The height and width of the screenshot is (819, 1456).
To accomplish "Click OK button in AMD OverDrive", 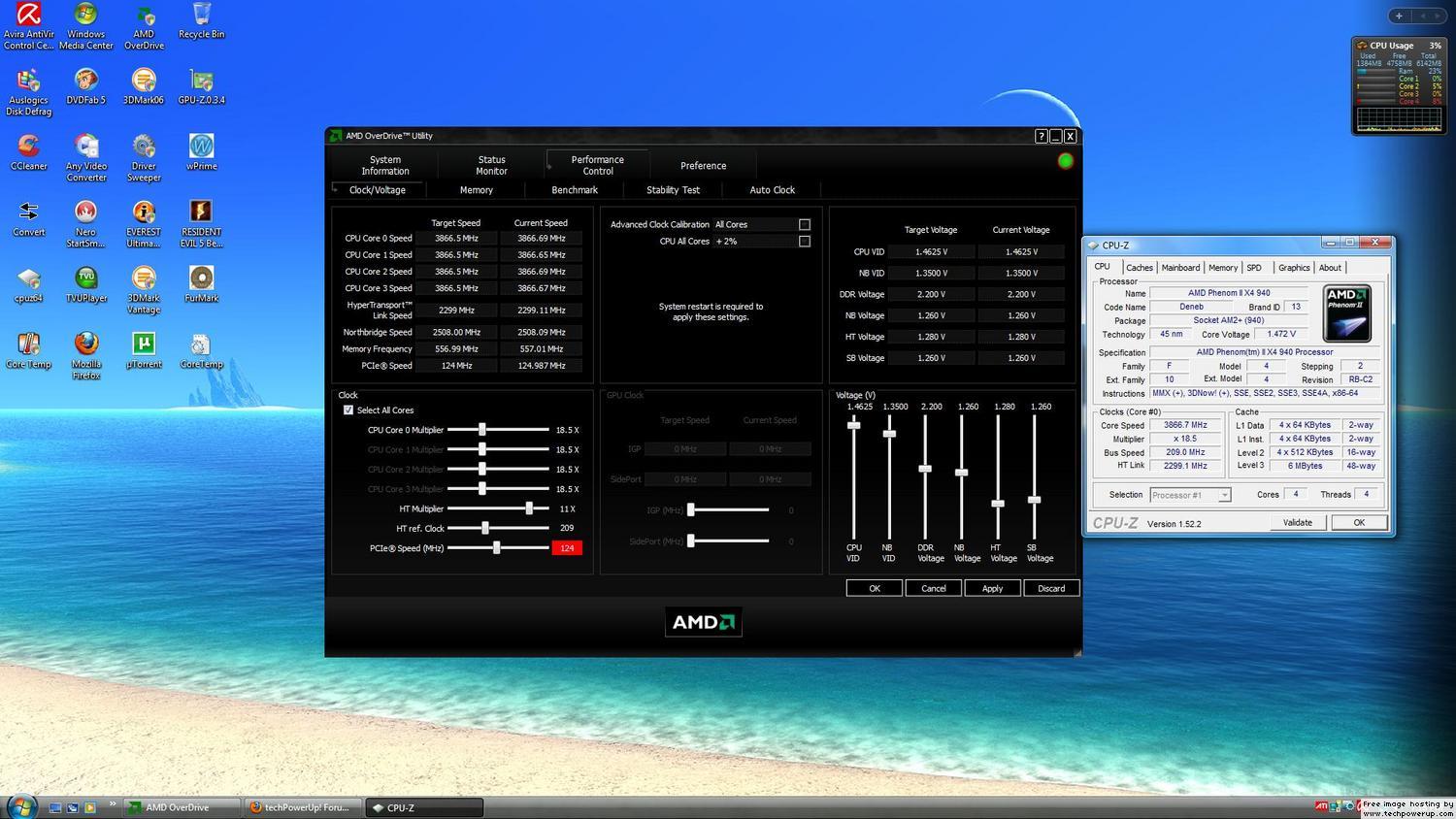I will [x=875, y=588].
